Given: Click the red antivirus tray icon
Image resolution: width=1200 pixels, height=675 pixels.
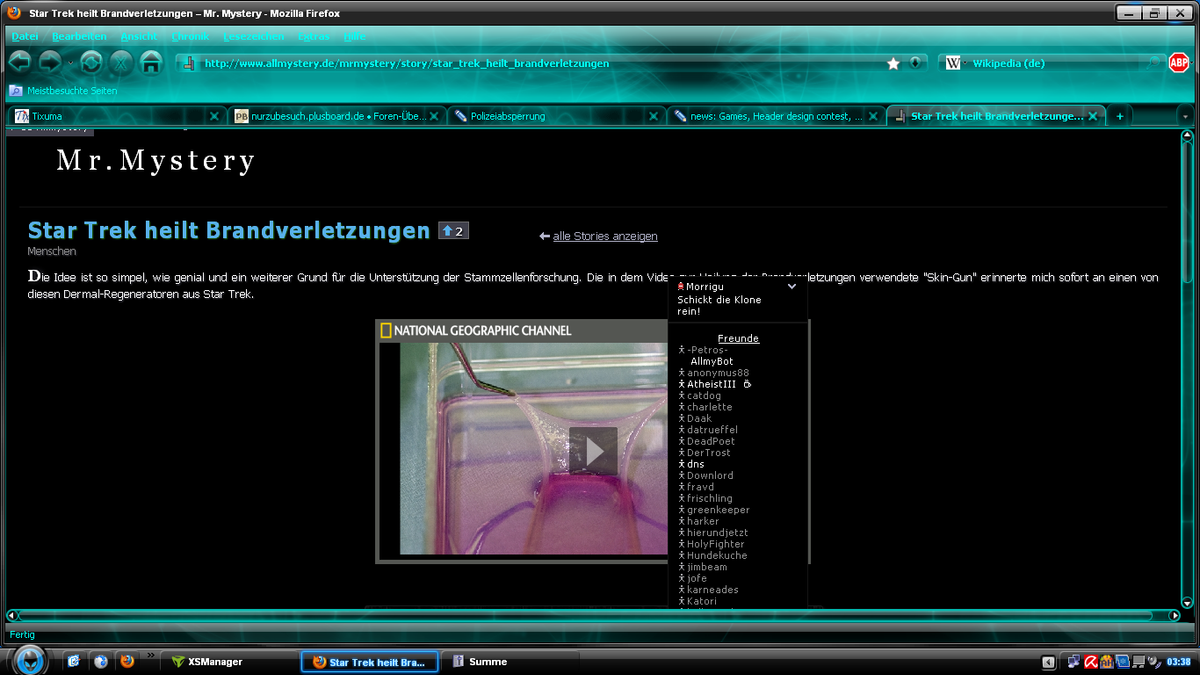Looking at the screenshot, I should [1091, 661].
